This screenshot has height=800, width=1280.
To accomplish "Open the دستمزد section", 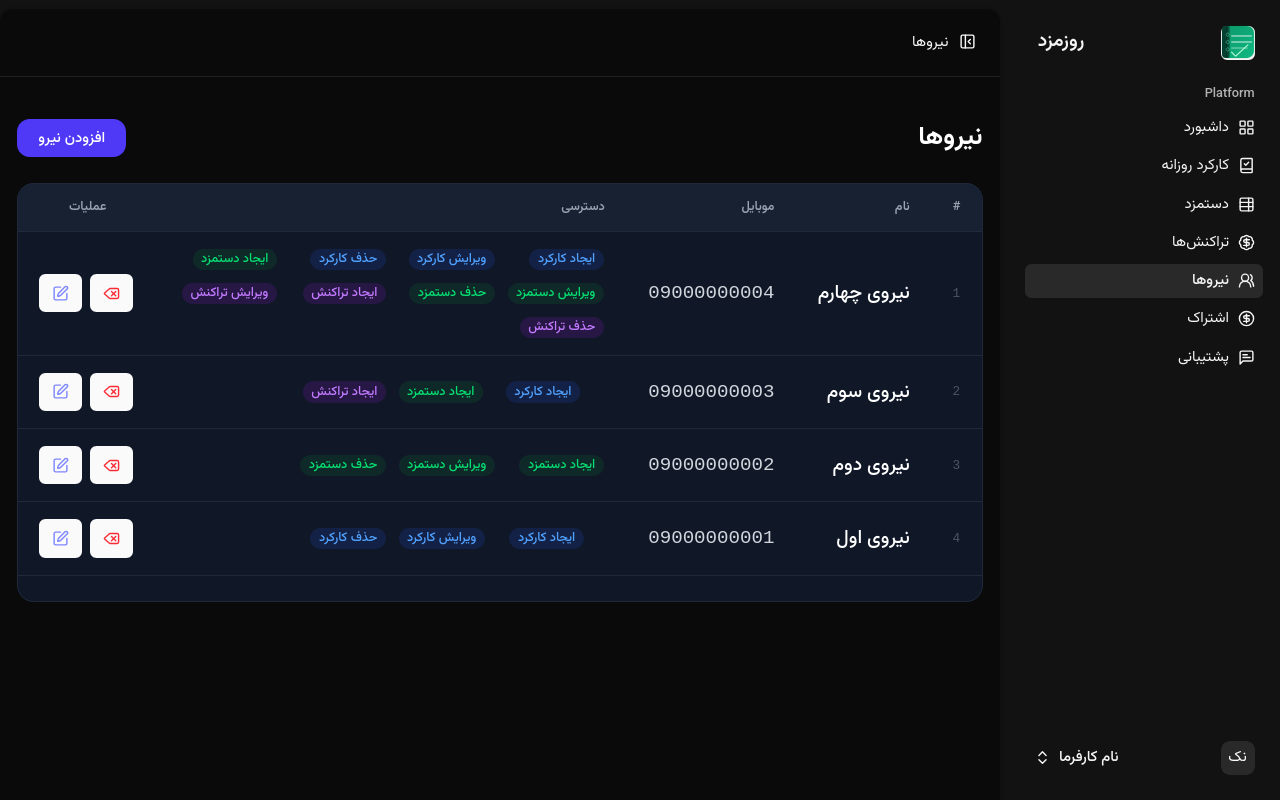I will coord(1143,204).
